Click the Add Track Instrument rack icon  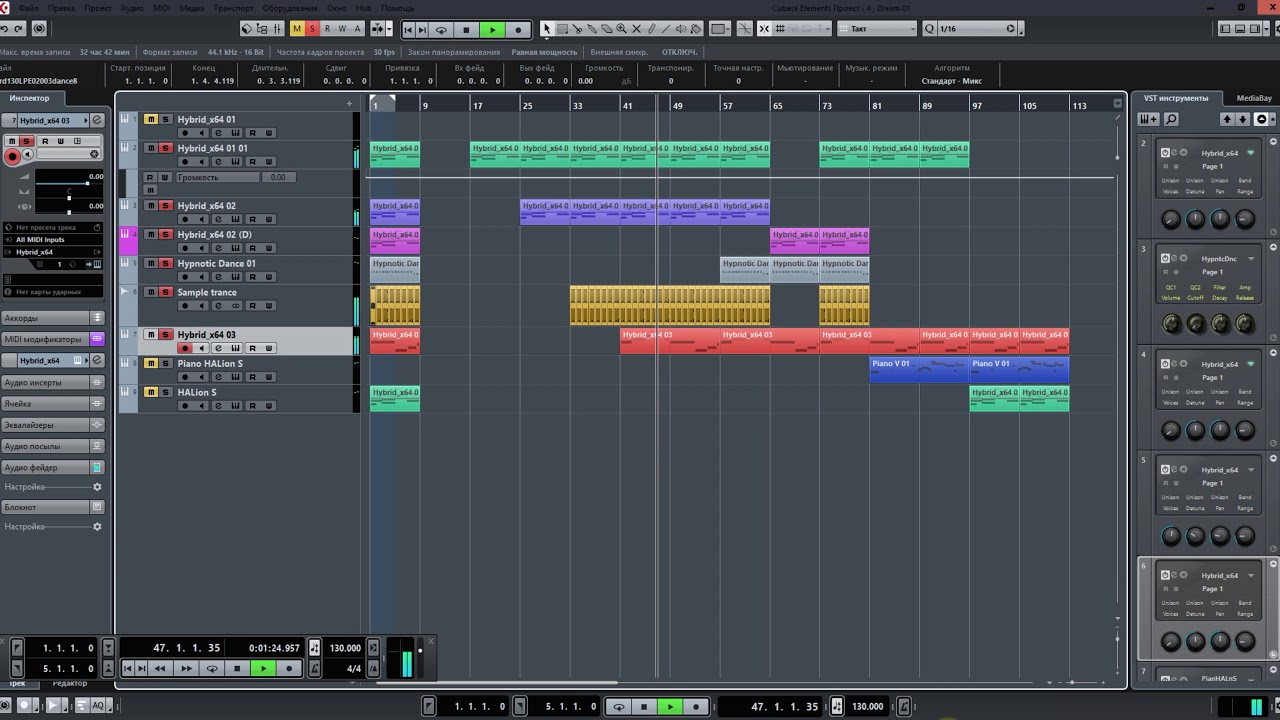(1148, 119)
